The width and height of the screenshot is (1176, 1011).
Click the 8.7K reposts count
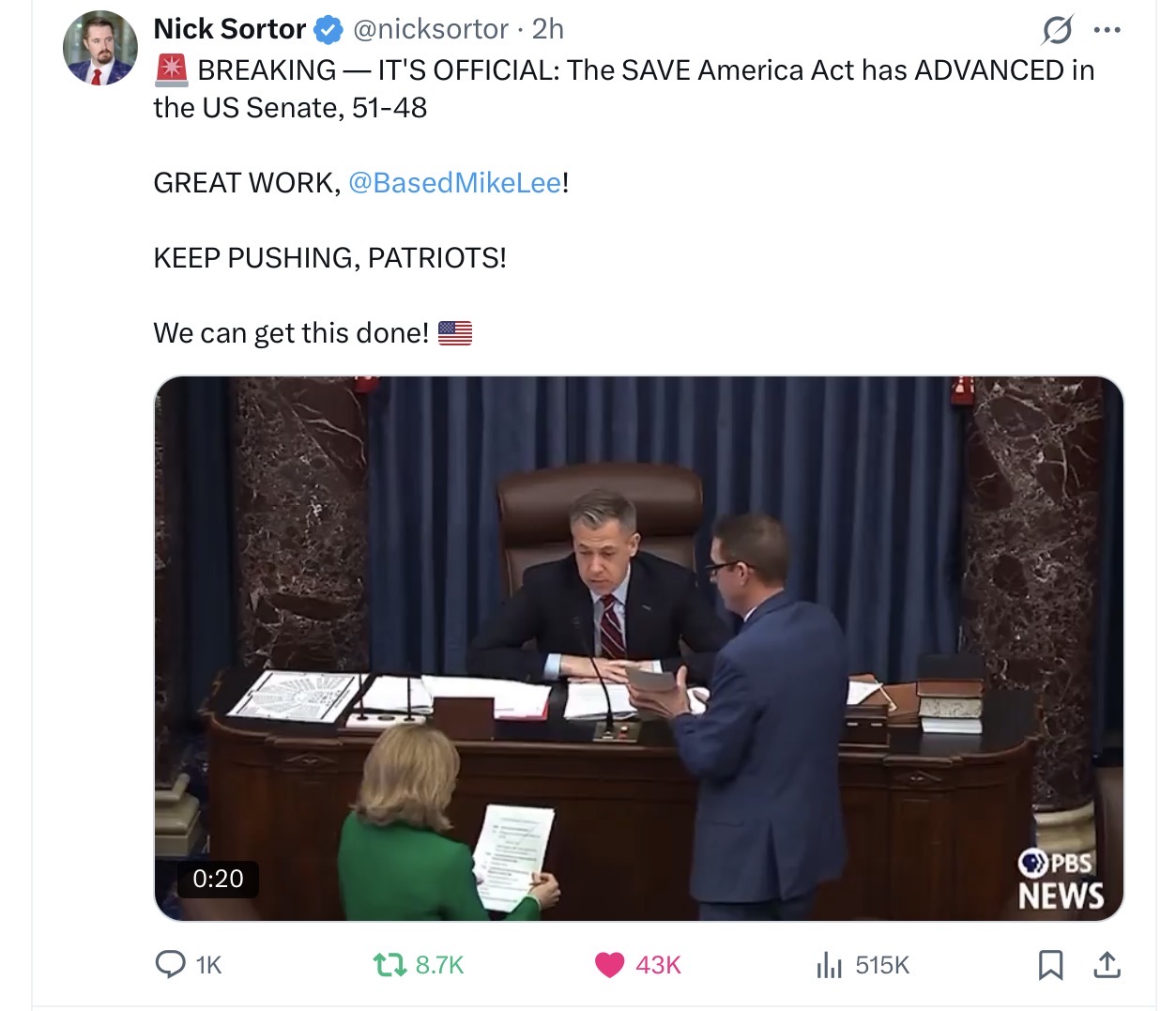click(440, 965)
